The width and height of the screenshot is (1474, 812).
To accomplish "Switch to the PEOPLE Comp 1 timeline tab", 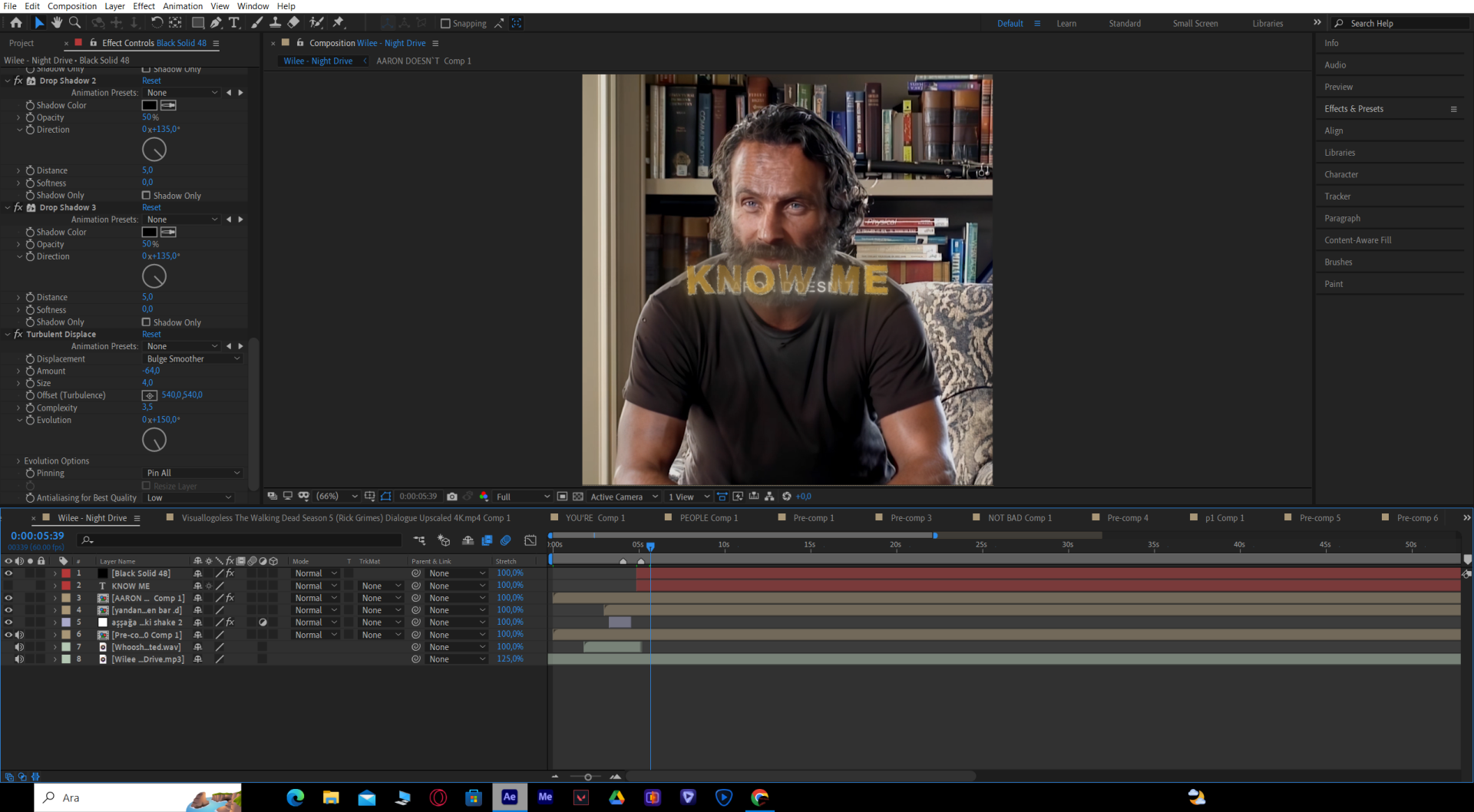I will click(x=709, y=518).
